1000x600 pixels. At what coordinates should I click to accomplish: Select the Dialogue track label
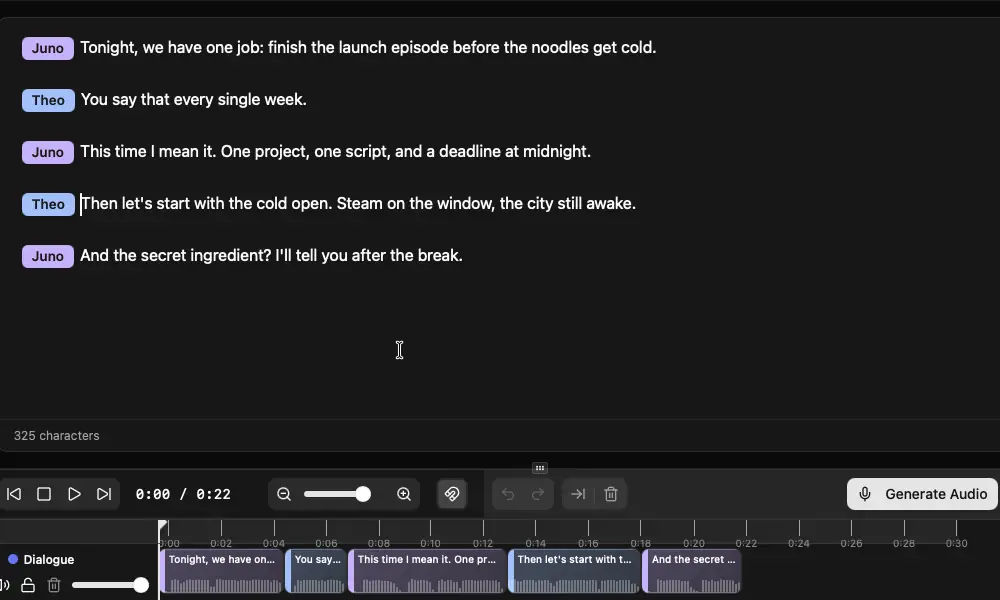point(48,559)
